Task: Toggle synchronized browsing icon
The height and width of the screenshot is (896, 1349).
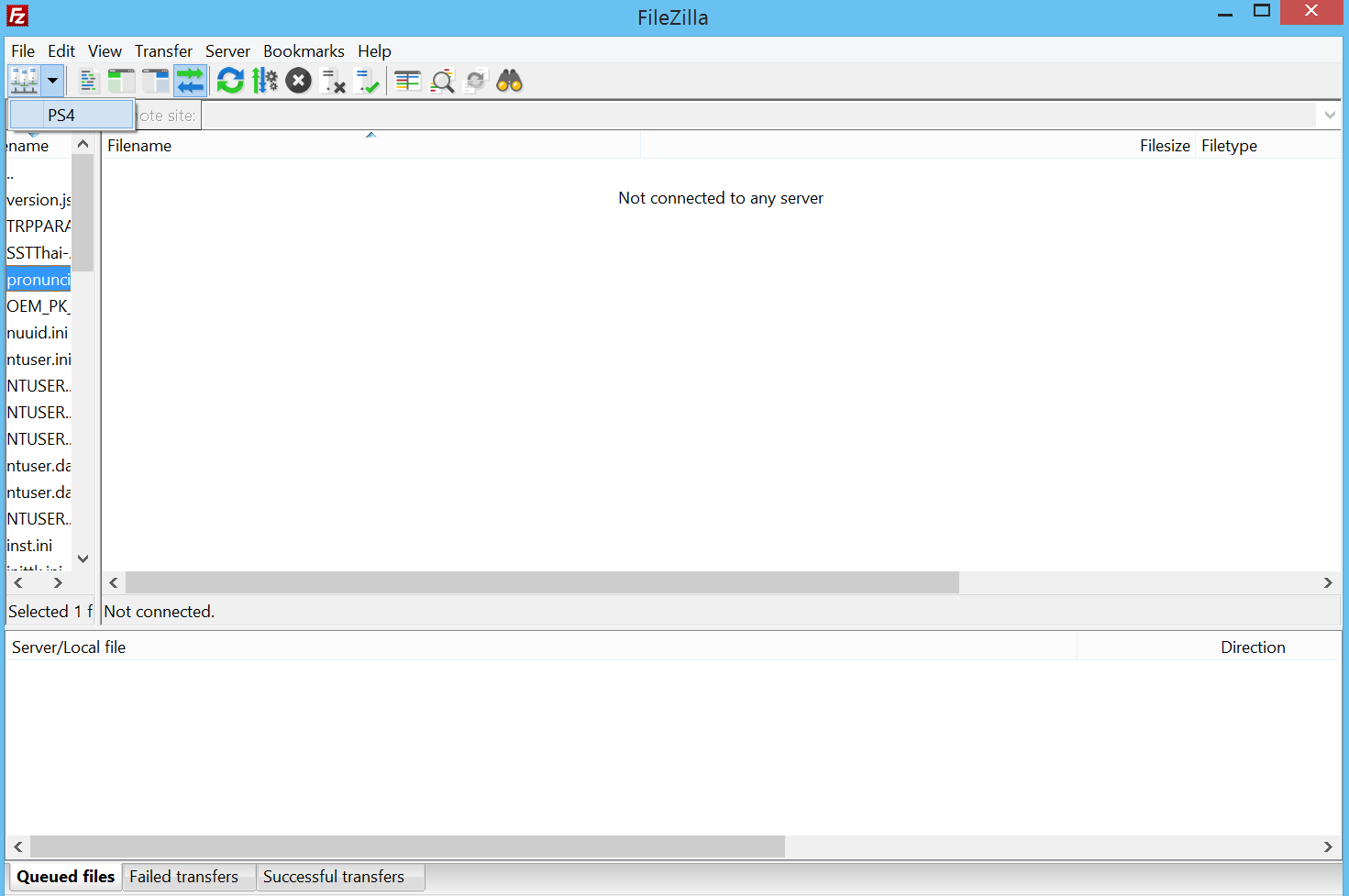Action: 475,81
